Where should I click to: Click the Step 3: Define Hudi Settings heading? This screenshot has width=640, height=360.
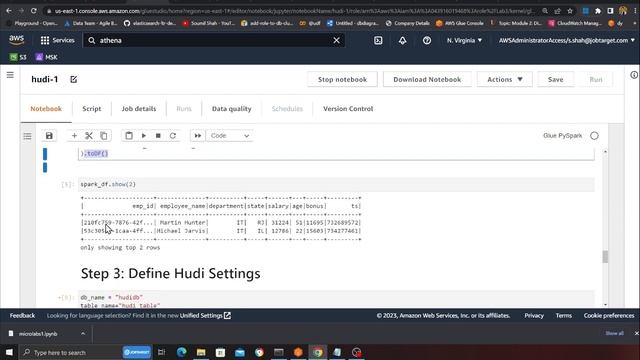[171, 273]
